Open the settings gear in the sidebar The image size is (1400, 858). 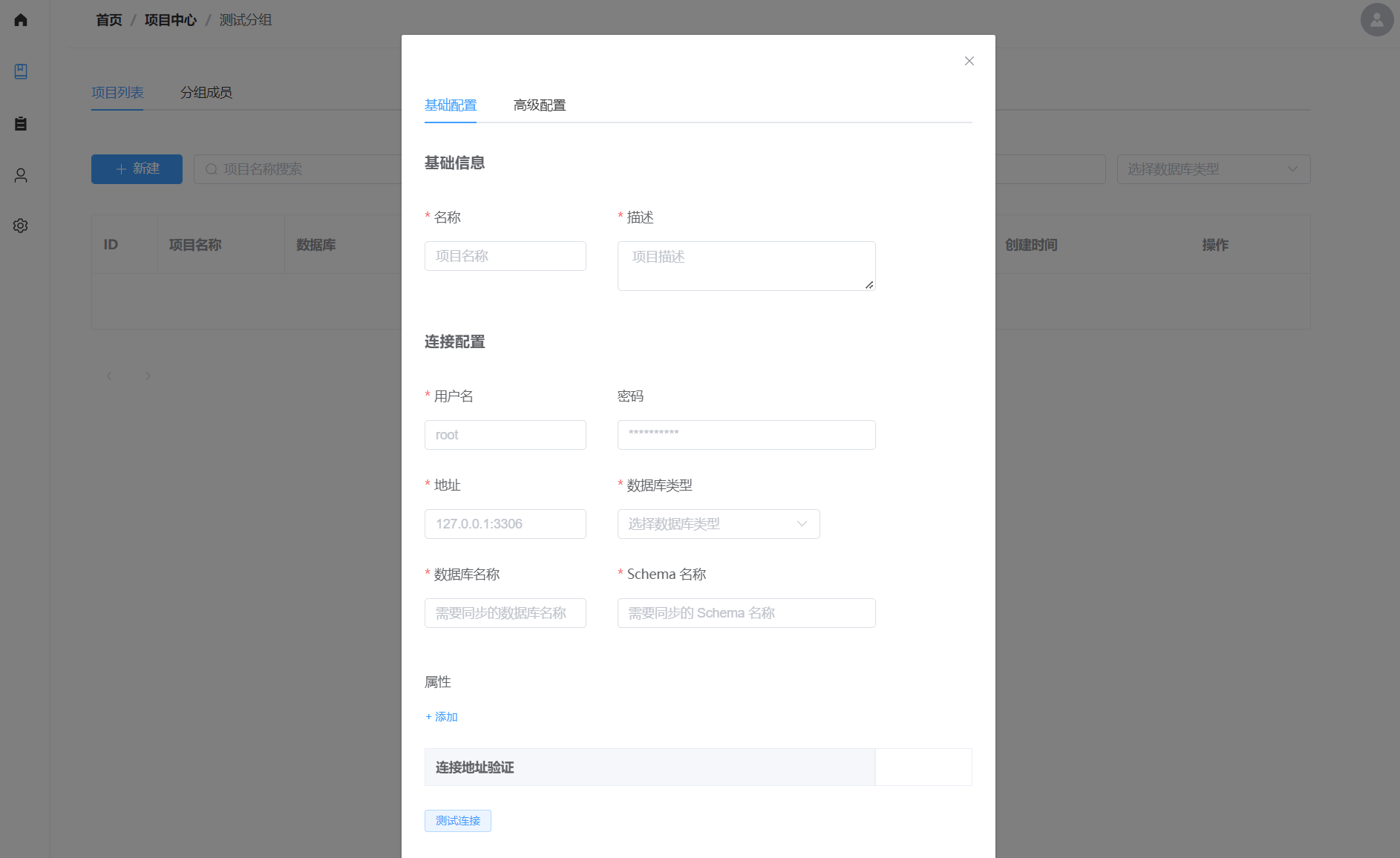click(x=21, y=226)
